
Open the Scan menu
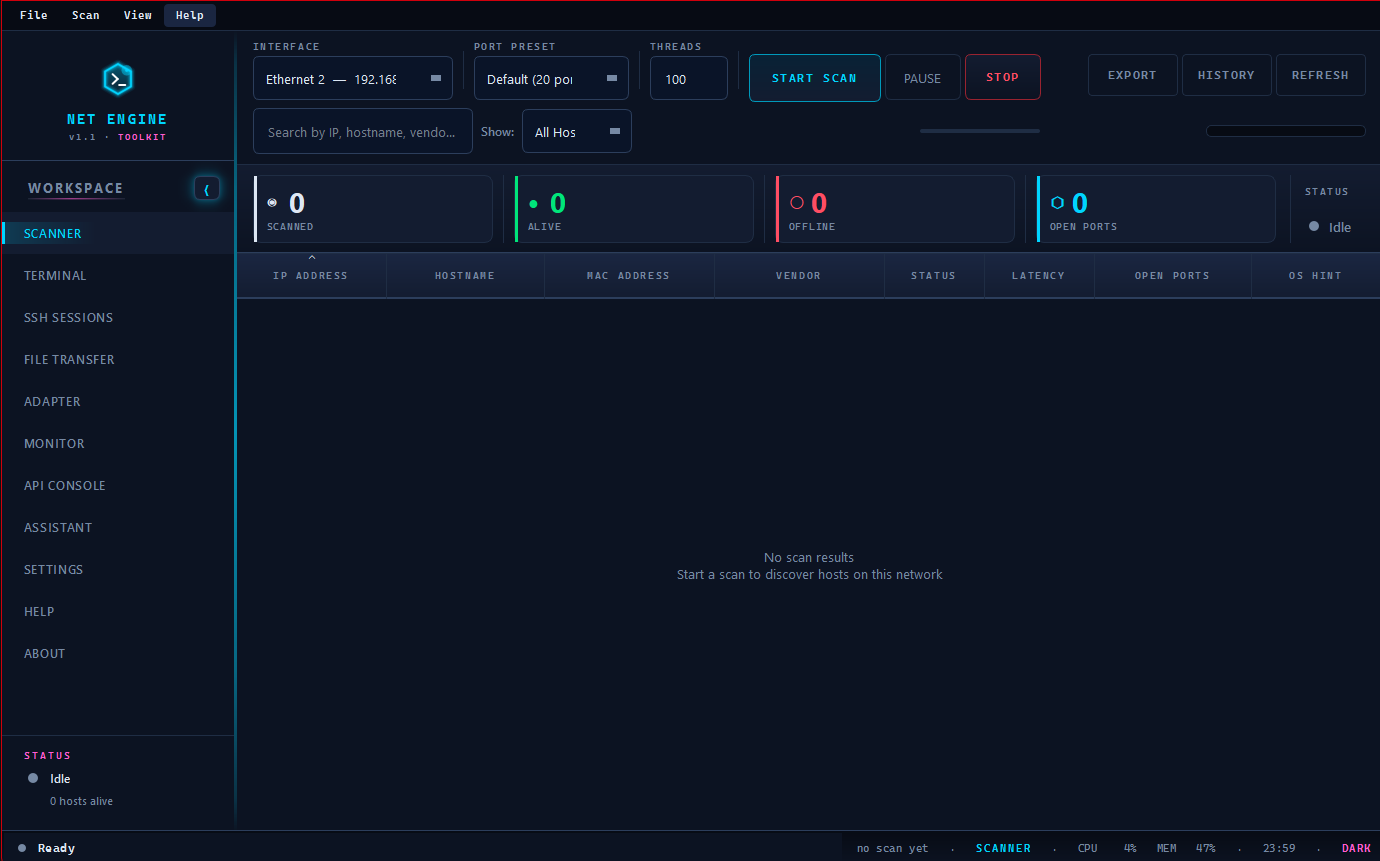[x=86, y=15]
